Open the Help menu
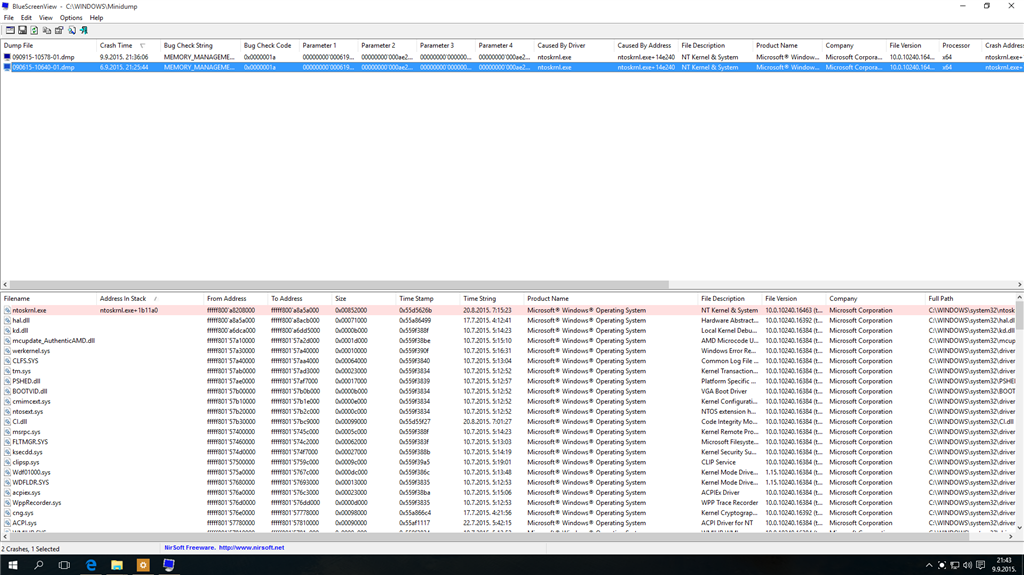The width and height of the screenshot is (1024, 575). pyautogui.click(x=96, y=18)
